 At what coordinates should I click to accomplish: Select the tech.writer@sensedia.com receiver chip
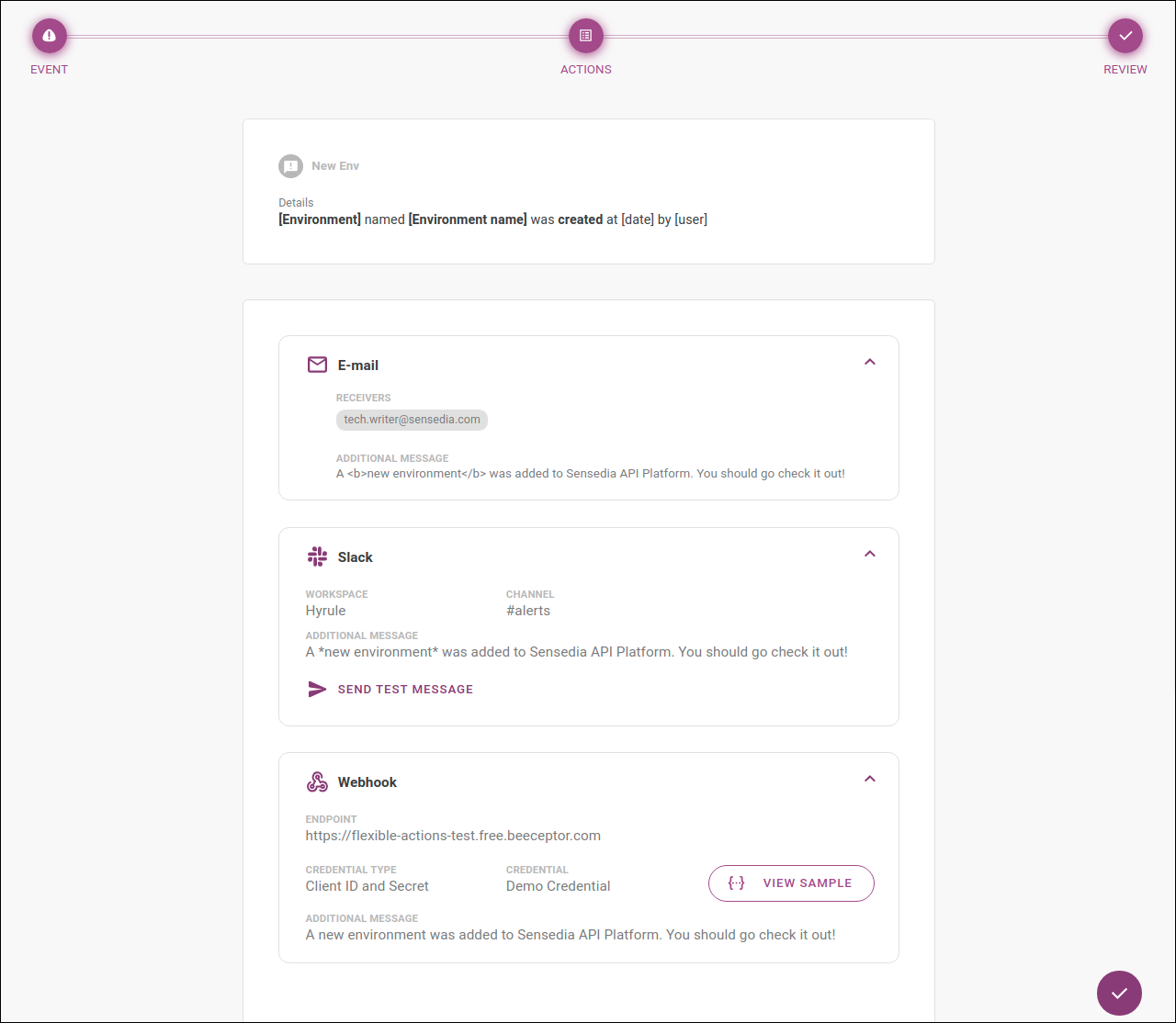(412, 420)
